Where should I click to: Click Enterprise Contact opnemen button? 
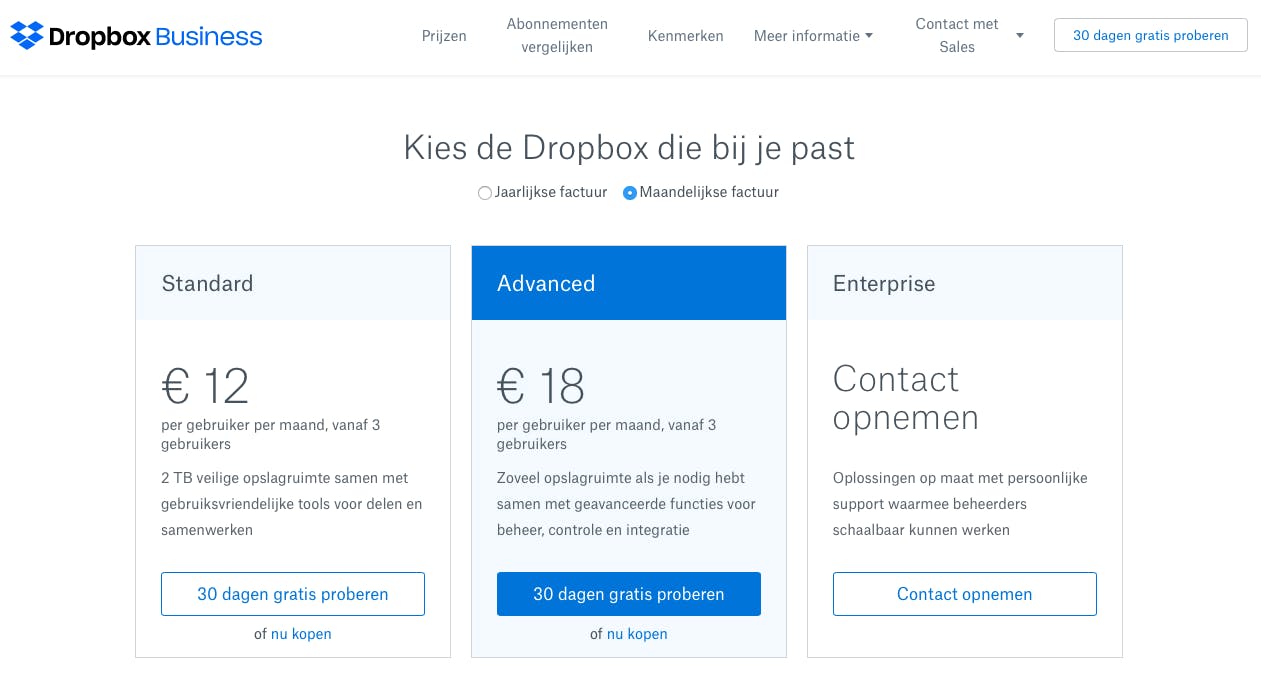coord(965,594)
